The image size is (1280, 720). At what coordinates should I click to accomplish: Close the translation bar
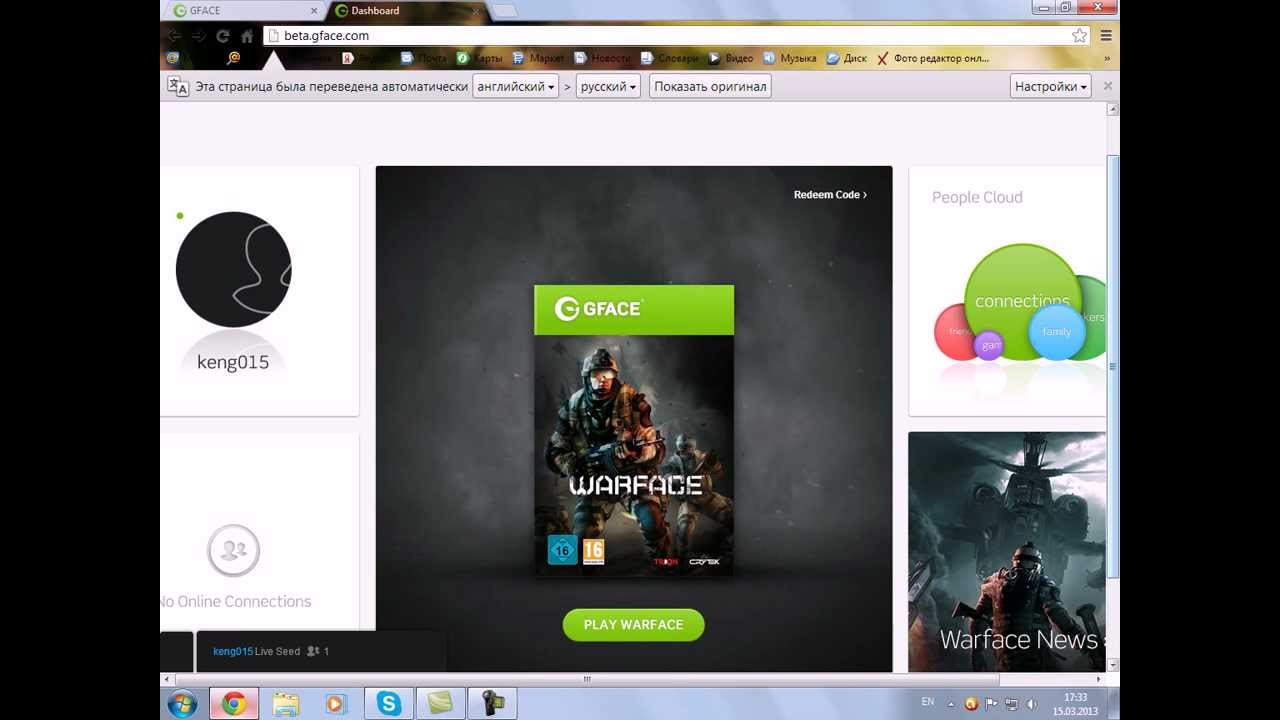click(x=1107, y=87)
